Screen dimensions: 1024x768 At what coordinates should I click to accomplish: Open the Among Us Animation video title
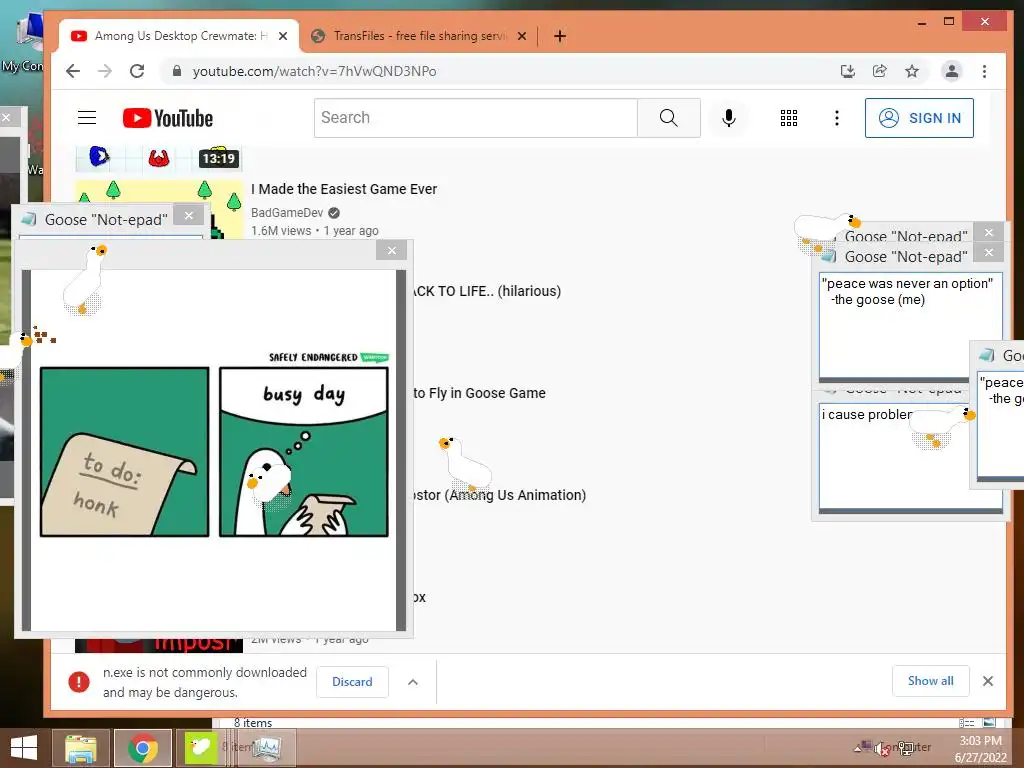coord(500,495)
